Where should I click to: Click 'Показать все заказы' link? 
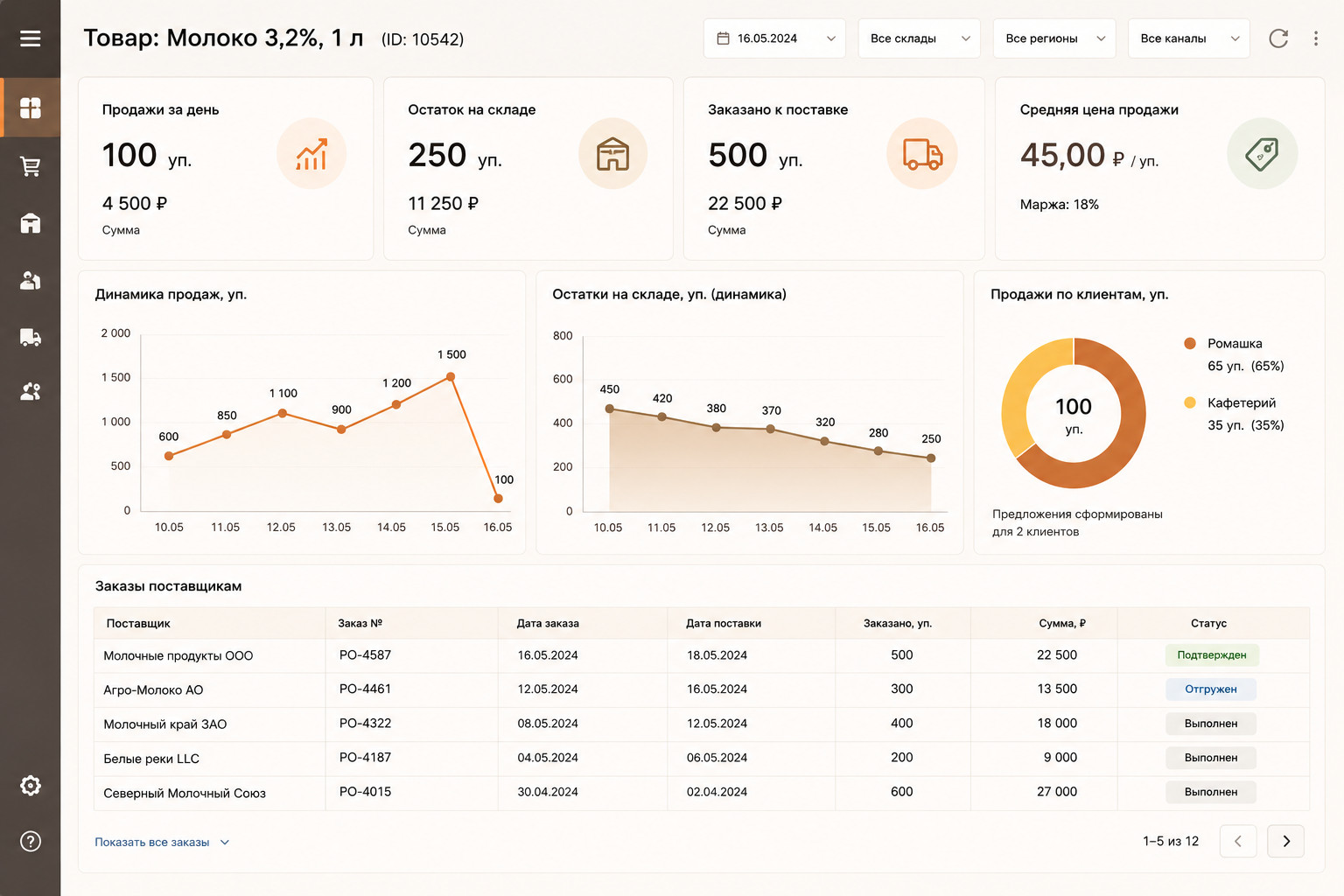pos(152,843)
